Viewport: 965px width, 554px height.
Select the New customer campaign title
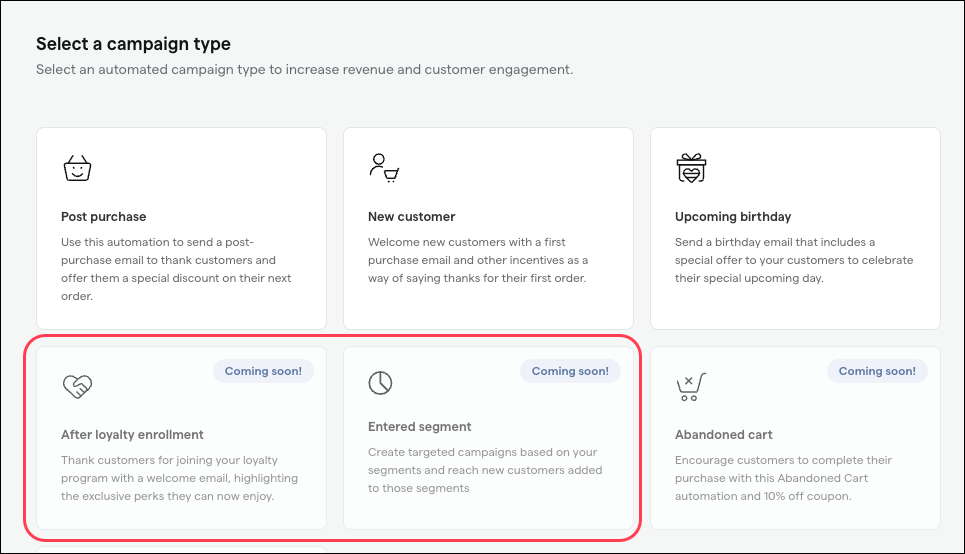pos(412,217)
